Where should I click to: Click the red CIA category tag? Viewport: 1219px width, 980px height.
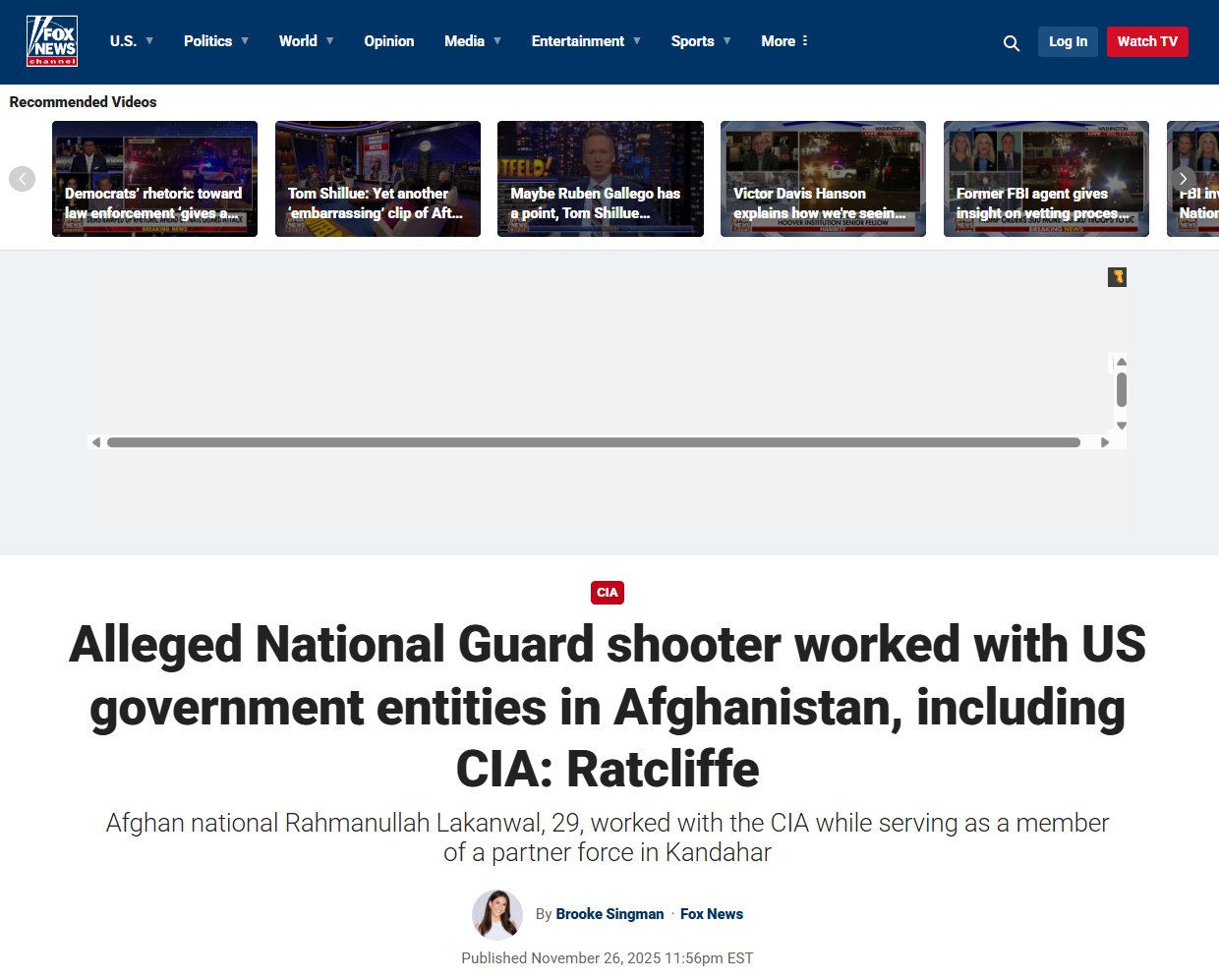[608, 593]
